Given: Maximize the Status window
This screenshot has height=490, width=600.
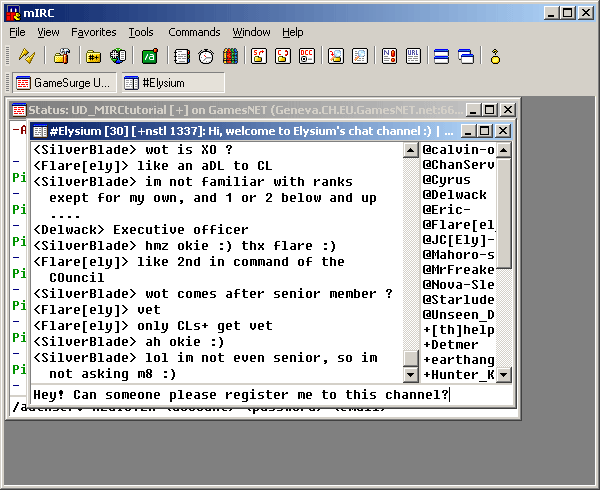Looking at the screenshot, I should tap(489, 110).
